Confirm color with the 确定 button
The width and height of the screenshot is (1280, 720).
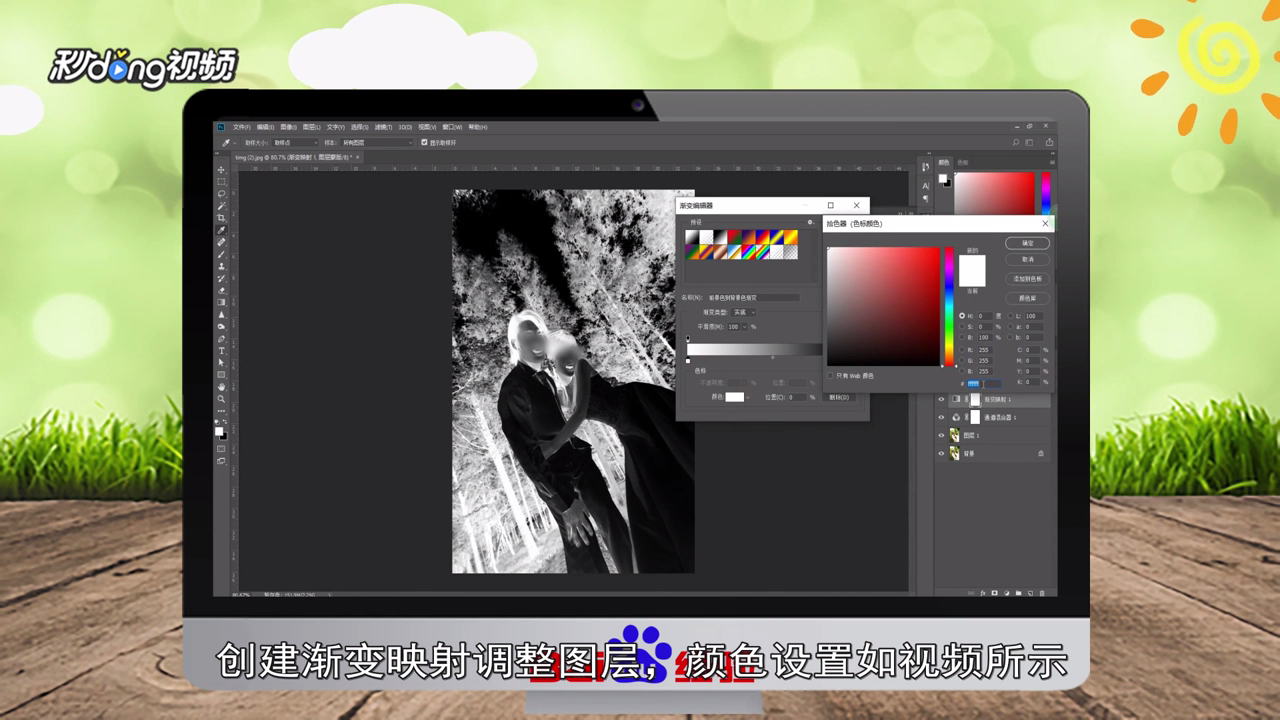[1028, 243]
